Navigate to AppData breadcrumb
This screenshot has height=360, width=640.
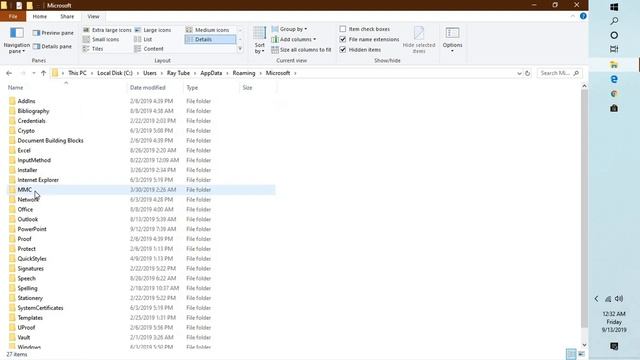click(x=211, y=73)
